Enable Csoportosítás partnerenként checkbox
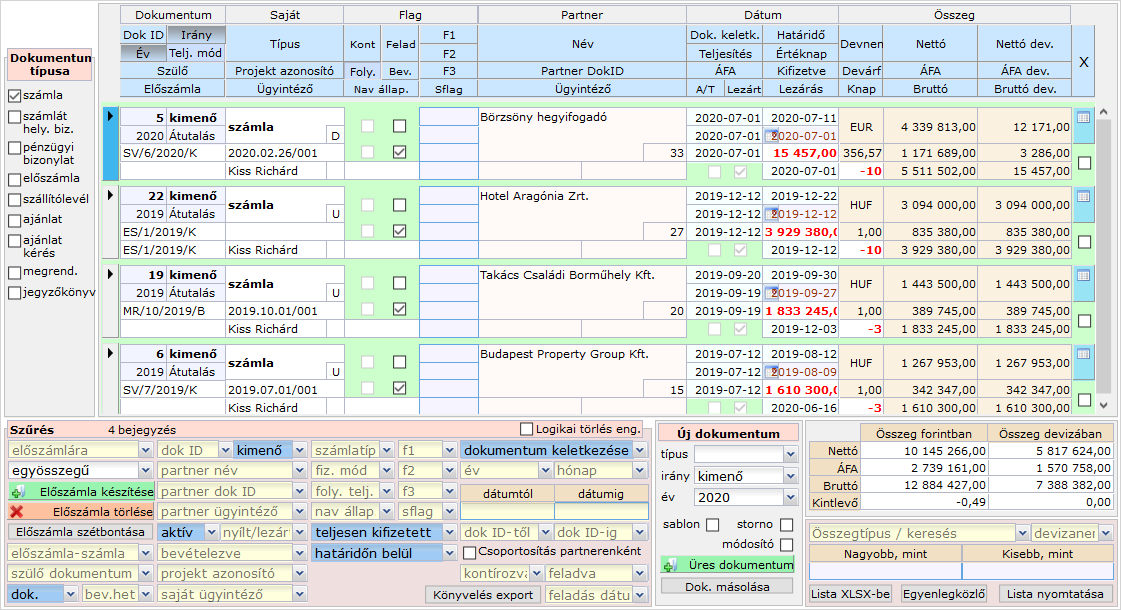 pos(469,552)
